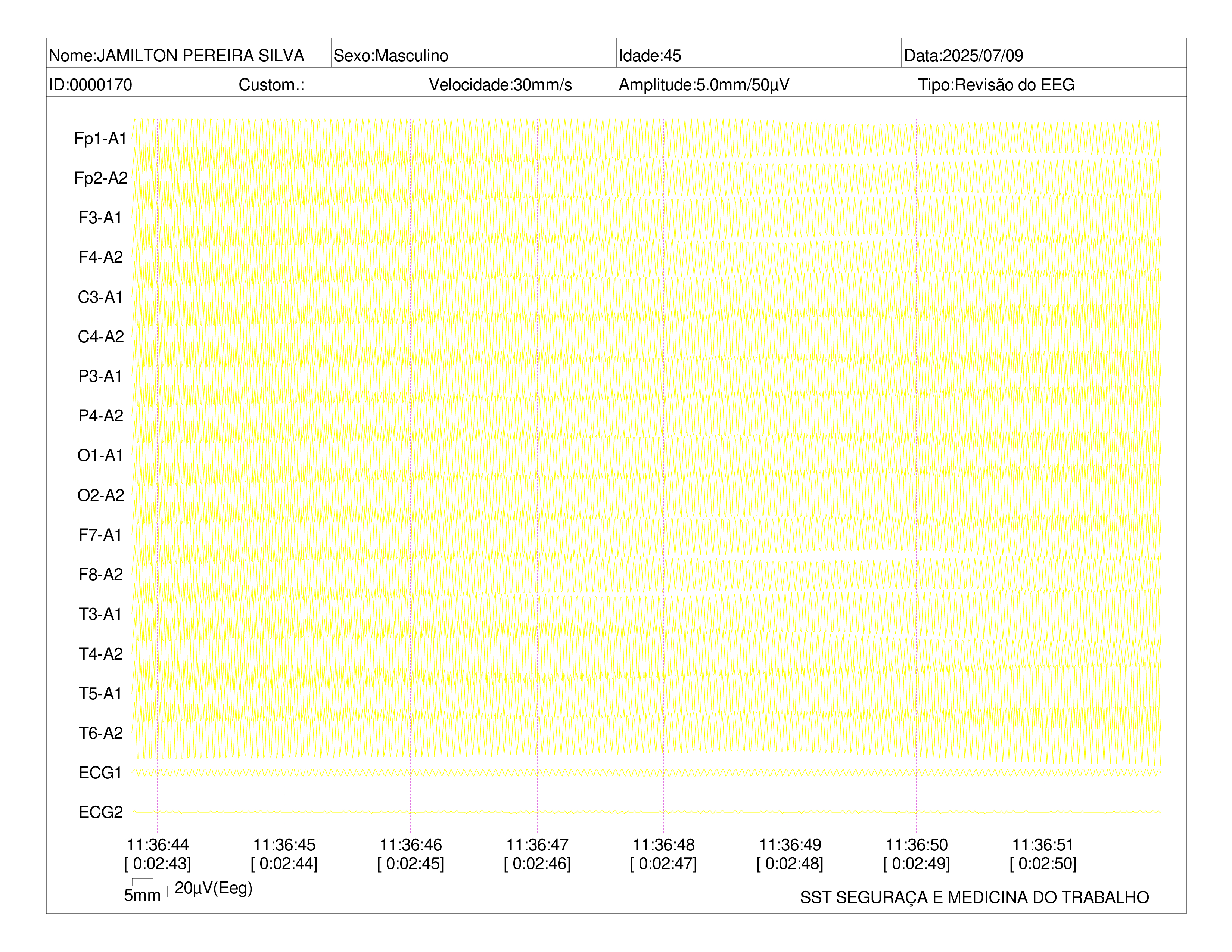Select the 11:36:51 time marker
Viewport: 1232px width, 952px height.
[x=1043, y=845]
